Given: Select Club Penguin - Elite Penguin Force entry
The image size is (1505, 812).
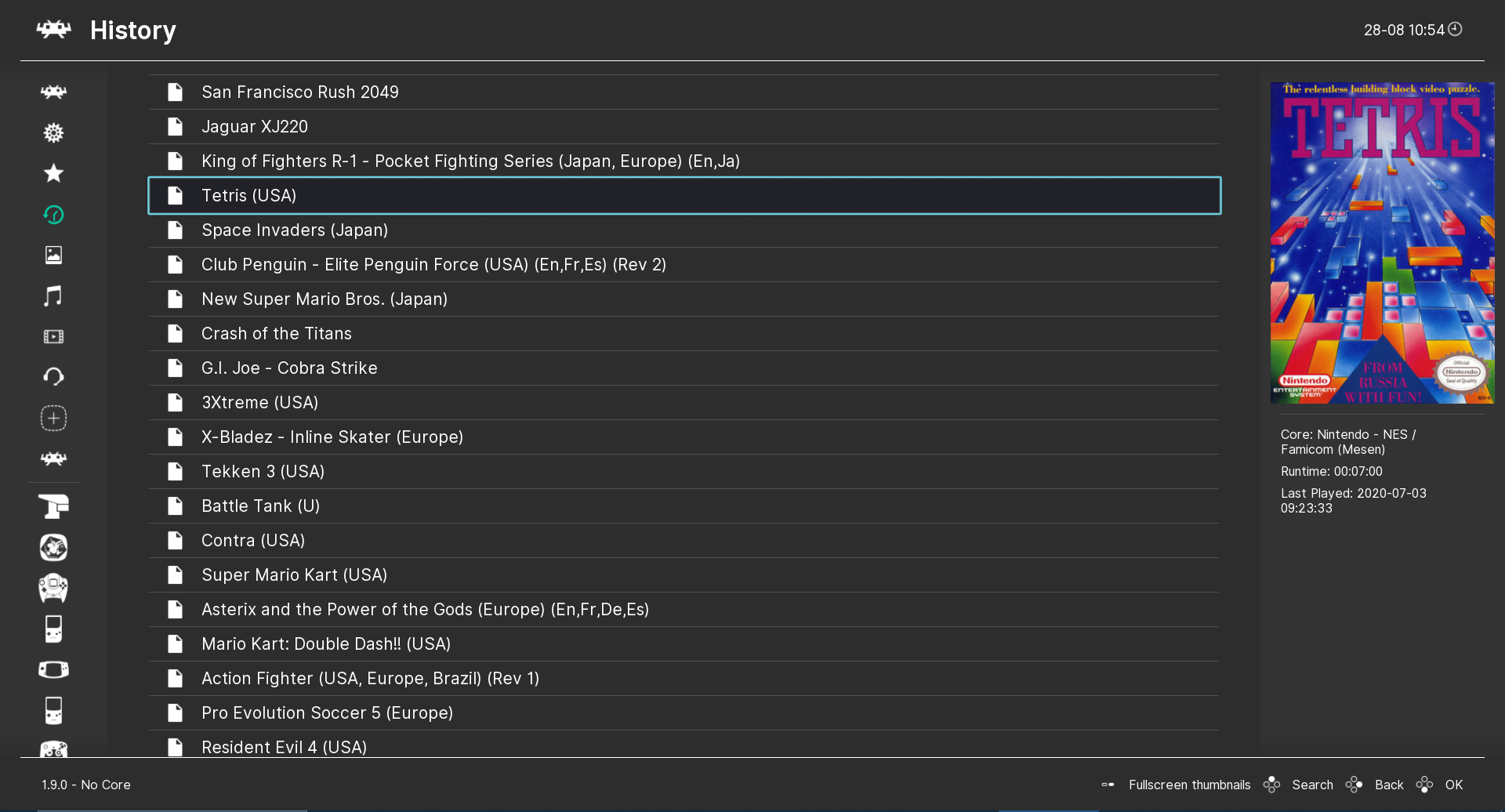Looking at the screenshot, I should pos(684,264).
